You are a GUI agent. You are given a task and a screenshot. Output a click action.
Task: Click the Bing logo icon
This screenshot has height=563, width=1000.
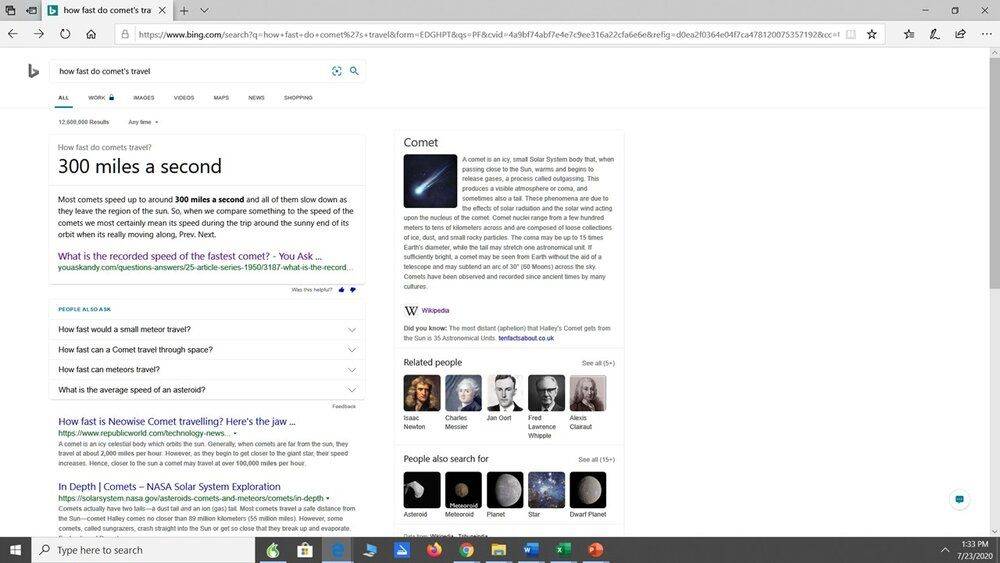pyautogui.click(x=33, y=71)
